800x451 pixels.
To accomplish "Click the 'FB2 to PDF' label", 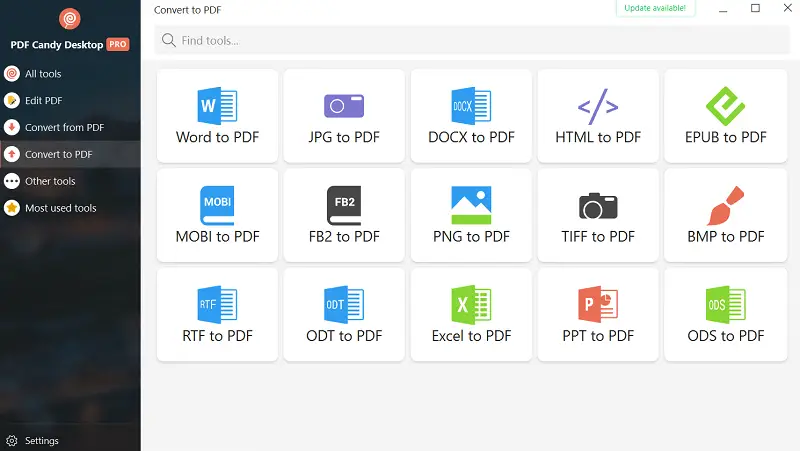I will tap(344, 237).
